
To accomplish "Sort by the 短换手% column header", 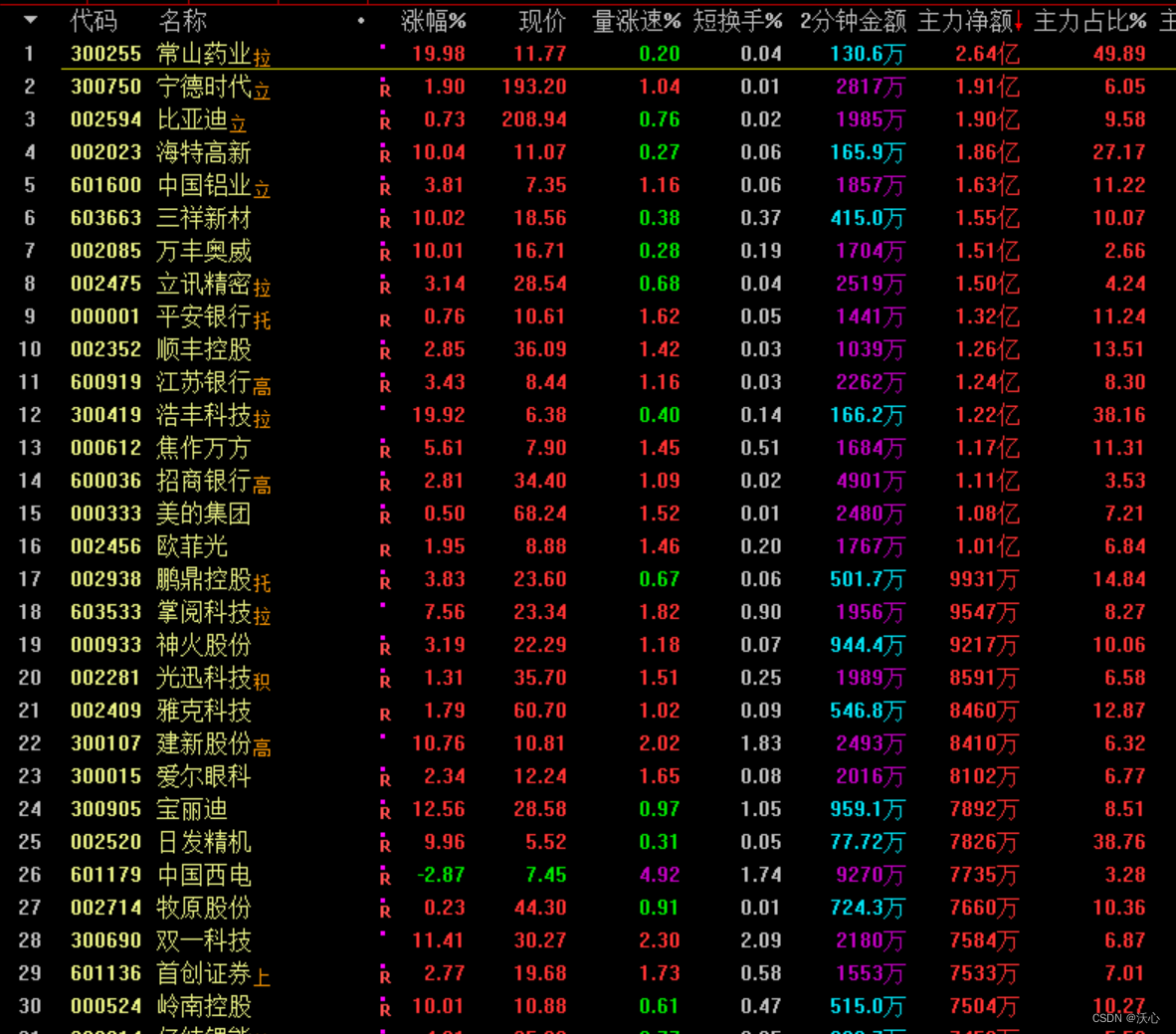I will pyautogui.click(x=737, y=21).
